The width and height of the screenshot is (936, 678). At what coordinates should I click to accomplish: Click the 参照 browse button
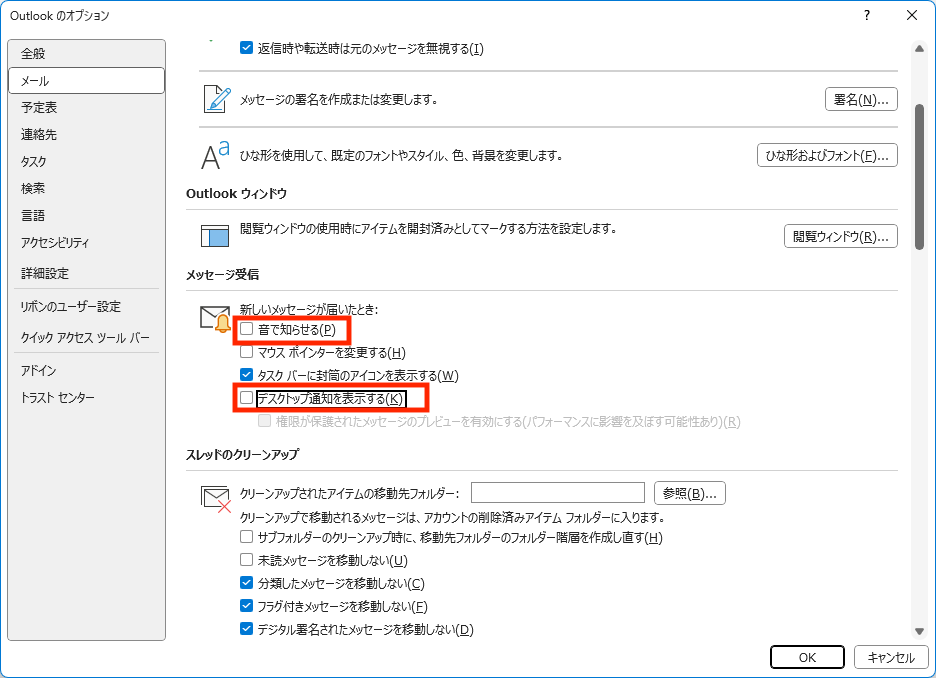coord(689,493)
